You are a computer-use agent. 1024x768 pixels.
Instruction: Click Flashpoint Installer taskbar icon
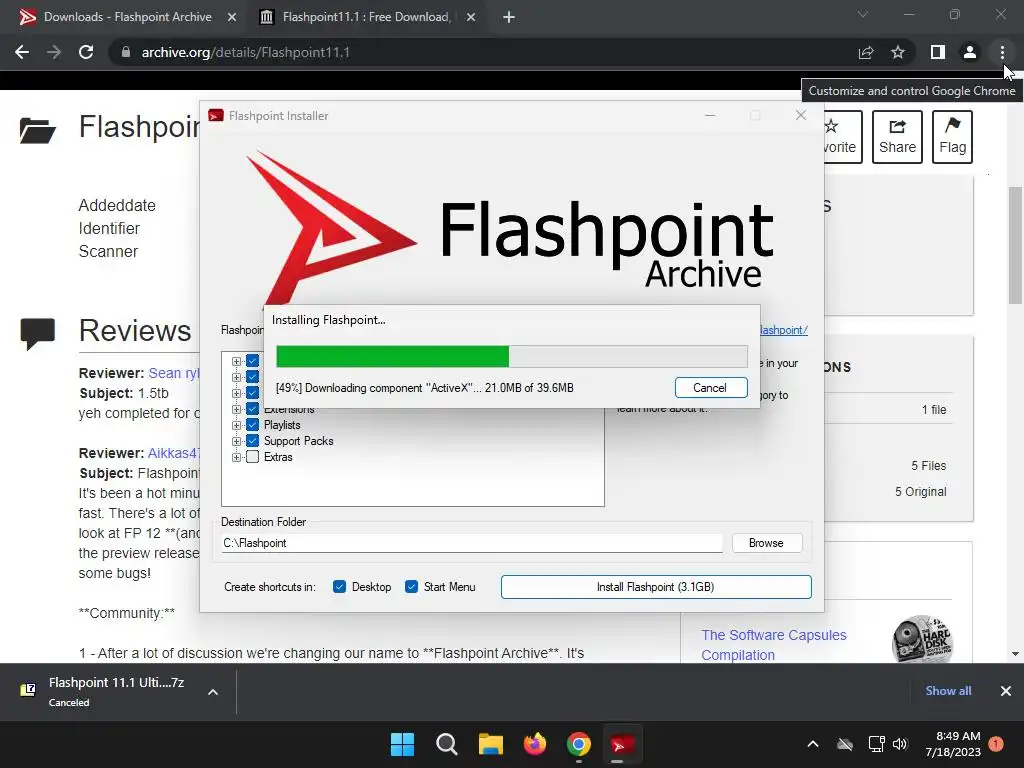tap(622, 744)
